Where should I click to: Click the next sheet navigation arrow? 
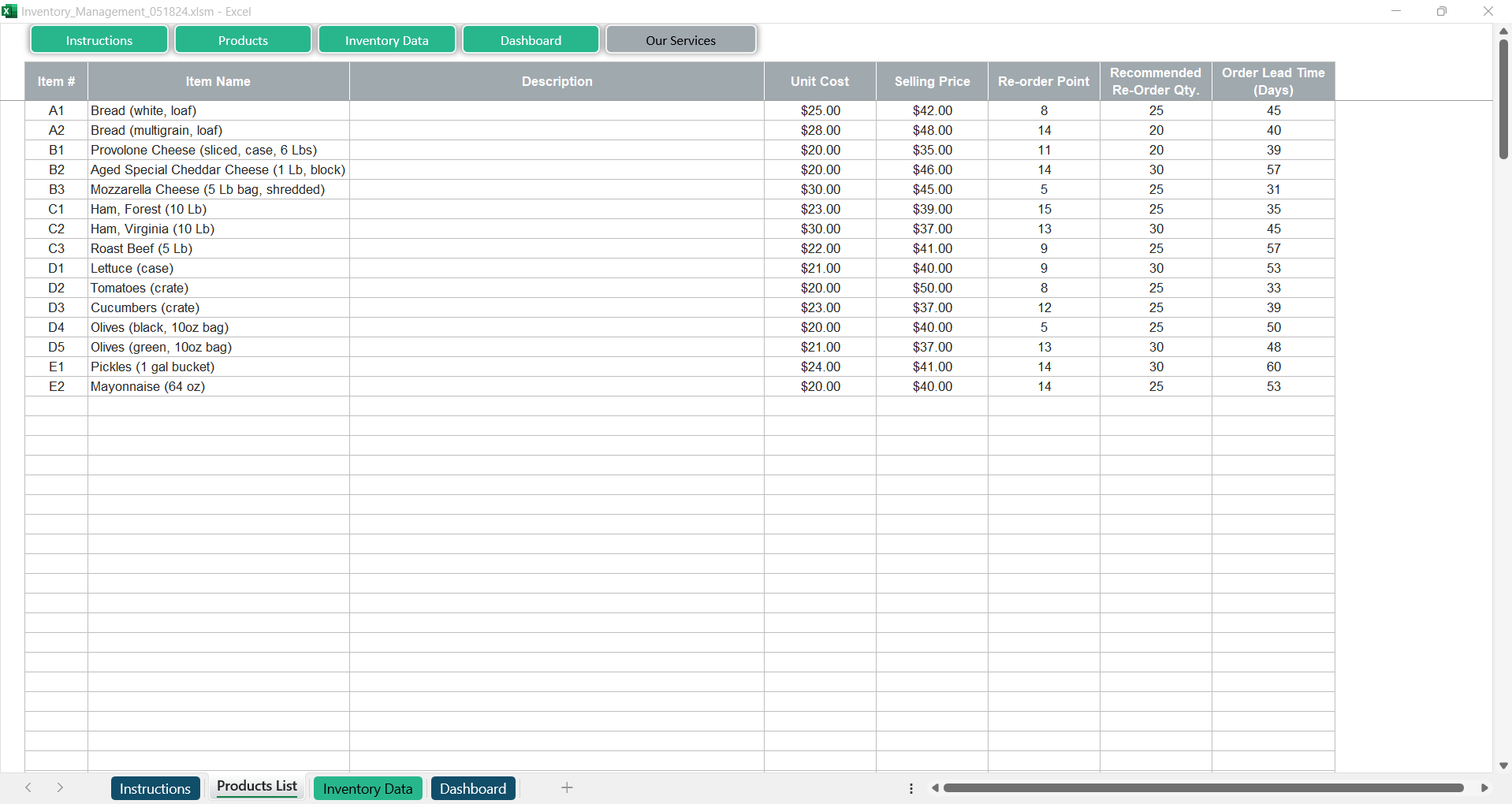pyautogui.click(x=60, y=787)
